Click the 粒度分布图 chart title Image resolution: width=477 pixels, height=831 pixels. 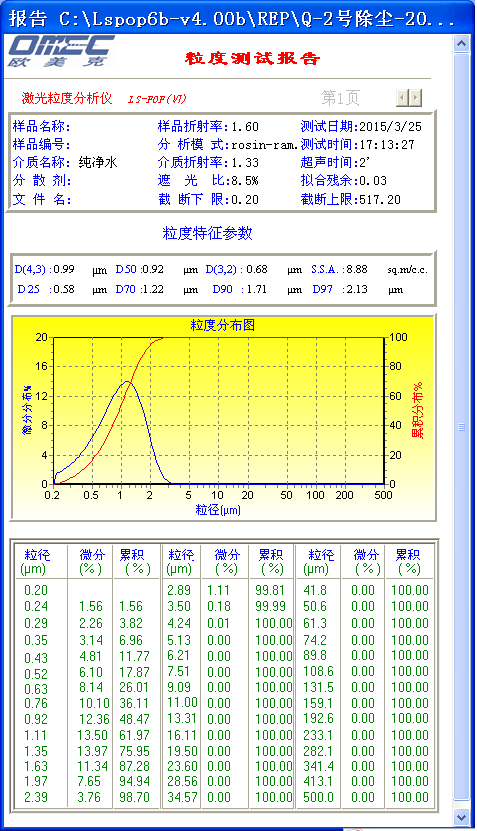(223, 325)
